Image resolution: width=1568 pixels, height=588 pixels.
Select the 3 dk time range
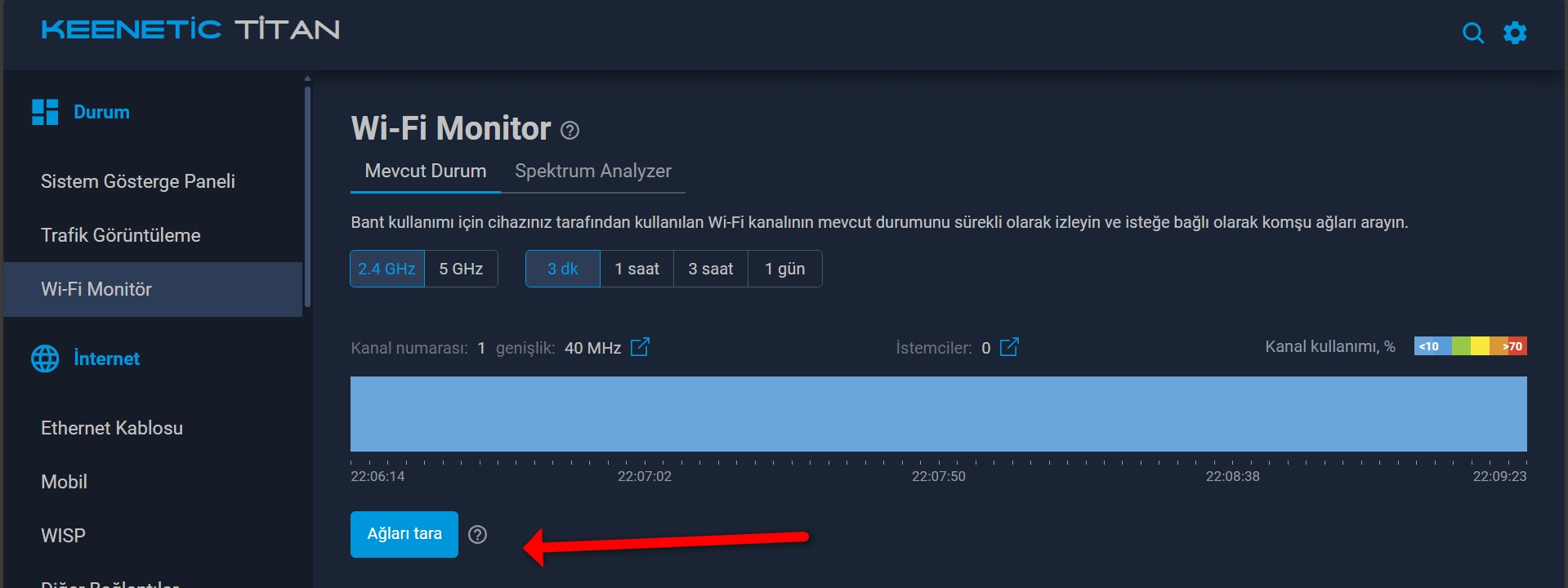pos(563,269)
